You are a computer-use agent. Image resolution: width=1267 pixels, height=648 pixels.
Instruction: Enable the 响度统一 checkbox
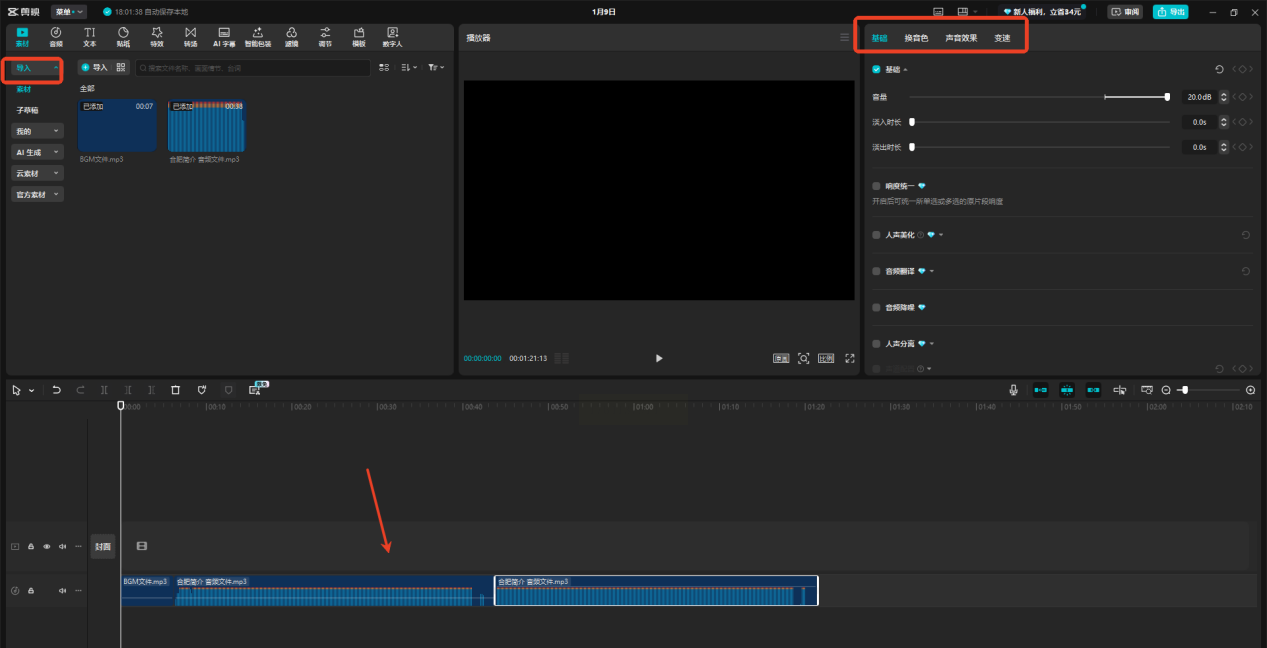point(877,186)
